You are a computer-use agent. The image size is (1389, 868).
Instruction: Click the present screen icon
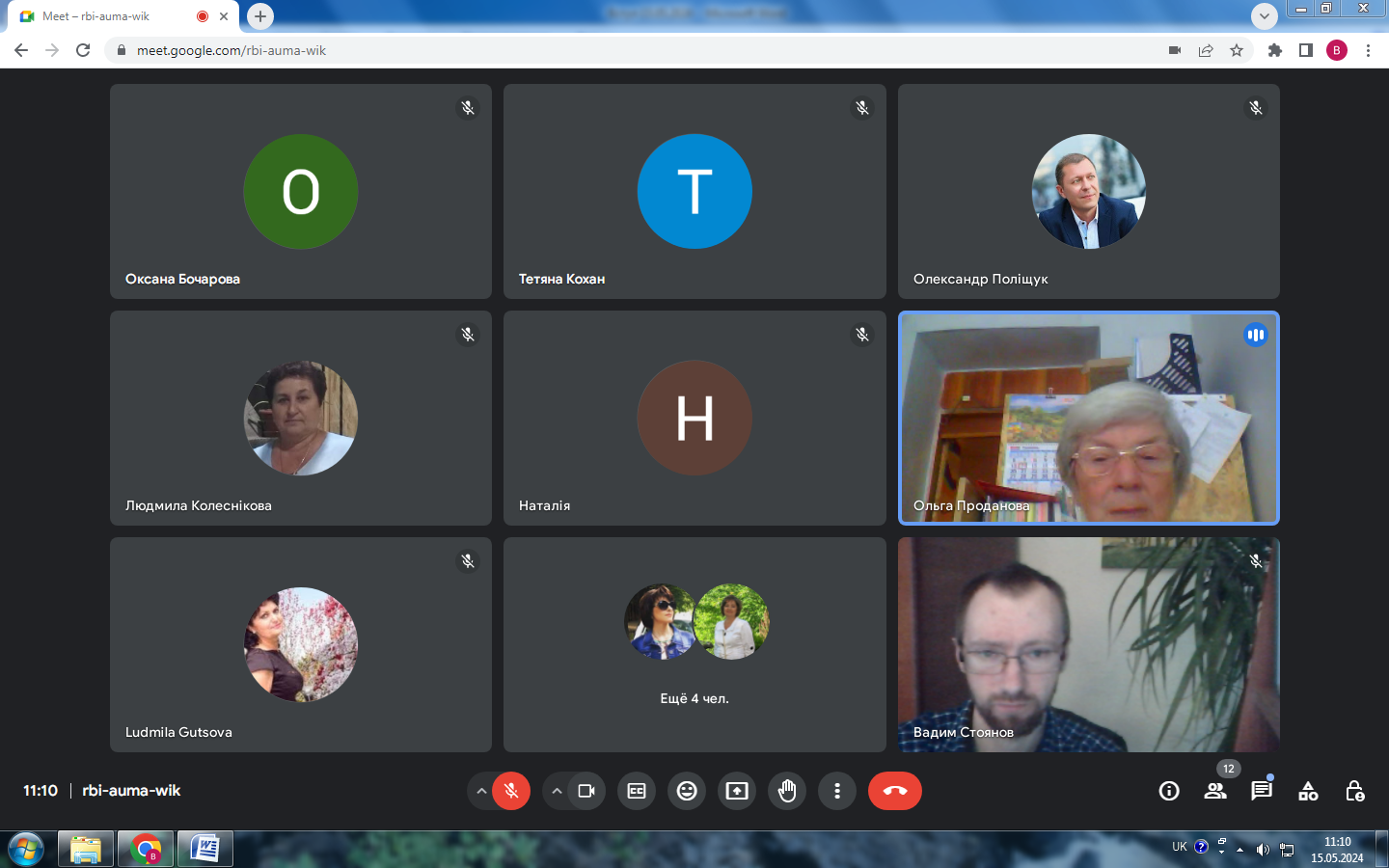737,791
